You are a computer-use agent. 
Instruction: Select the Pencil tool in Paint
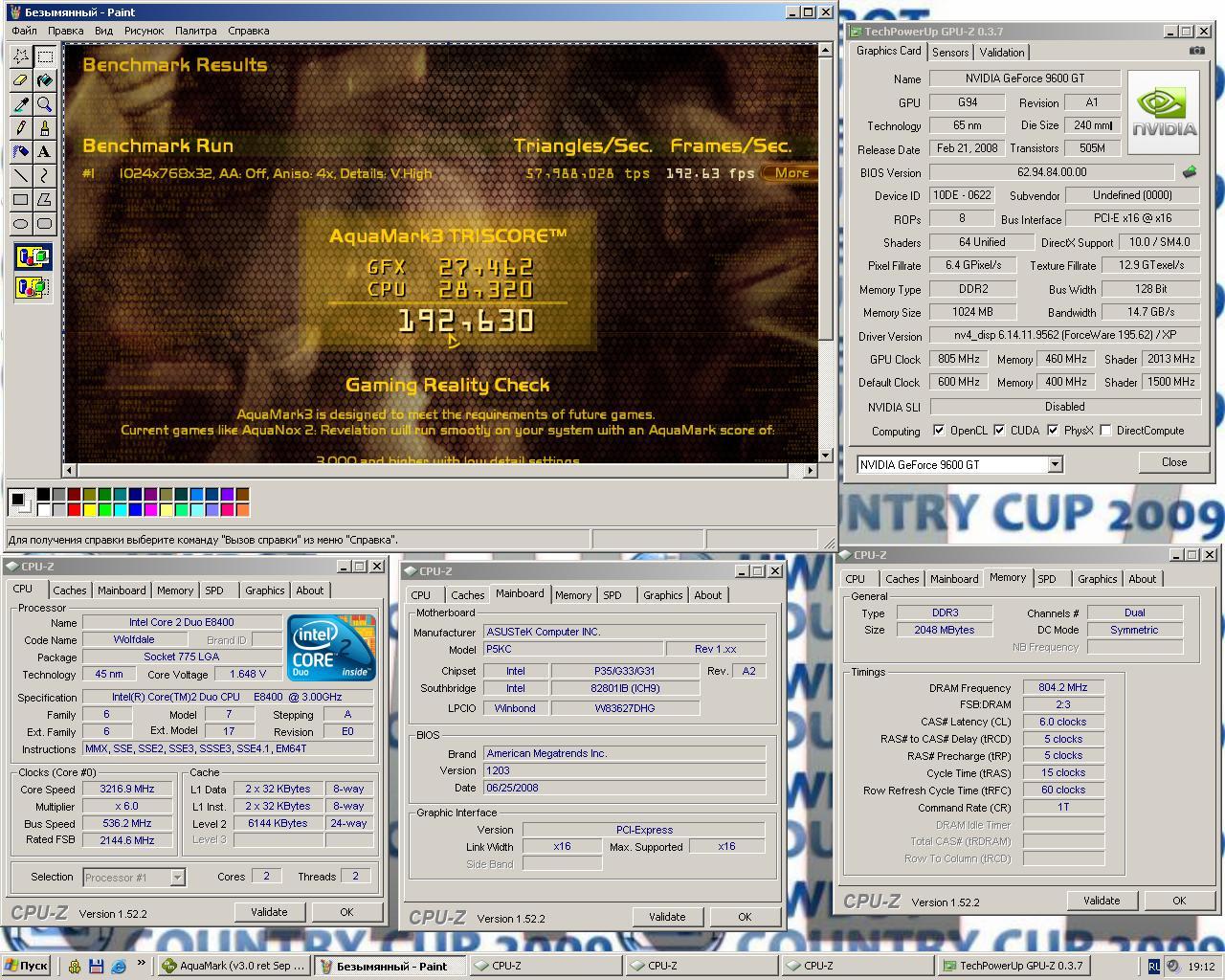(x=20, y=128)
